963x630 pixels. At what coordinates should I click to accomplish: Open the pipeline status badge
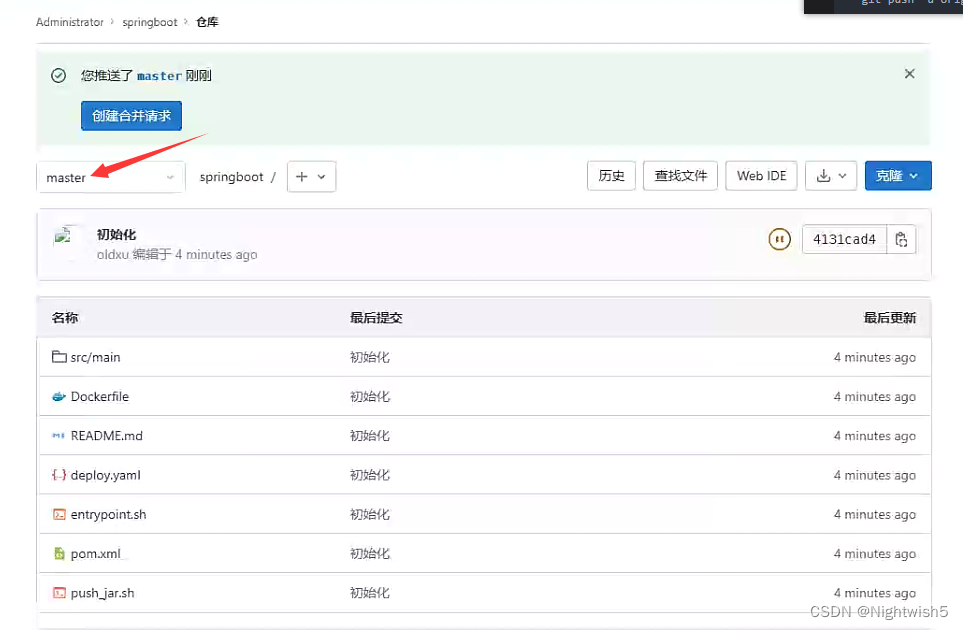click(x=779, y=239)
